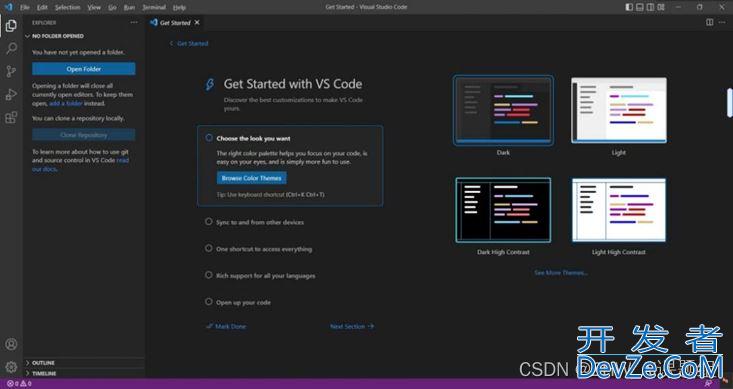Click the add a folder link
Screen dimensions: 733x389
pyautogui.click(x=65, y=103)
